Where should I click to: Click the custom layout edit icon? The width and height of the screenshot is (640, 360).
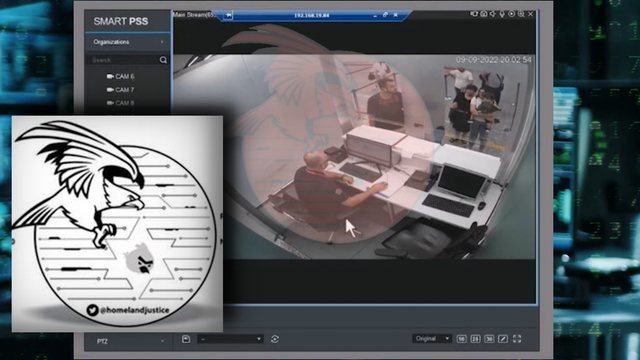pyautogui.click(x=503, y=339)
